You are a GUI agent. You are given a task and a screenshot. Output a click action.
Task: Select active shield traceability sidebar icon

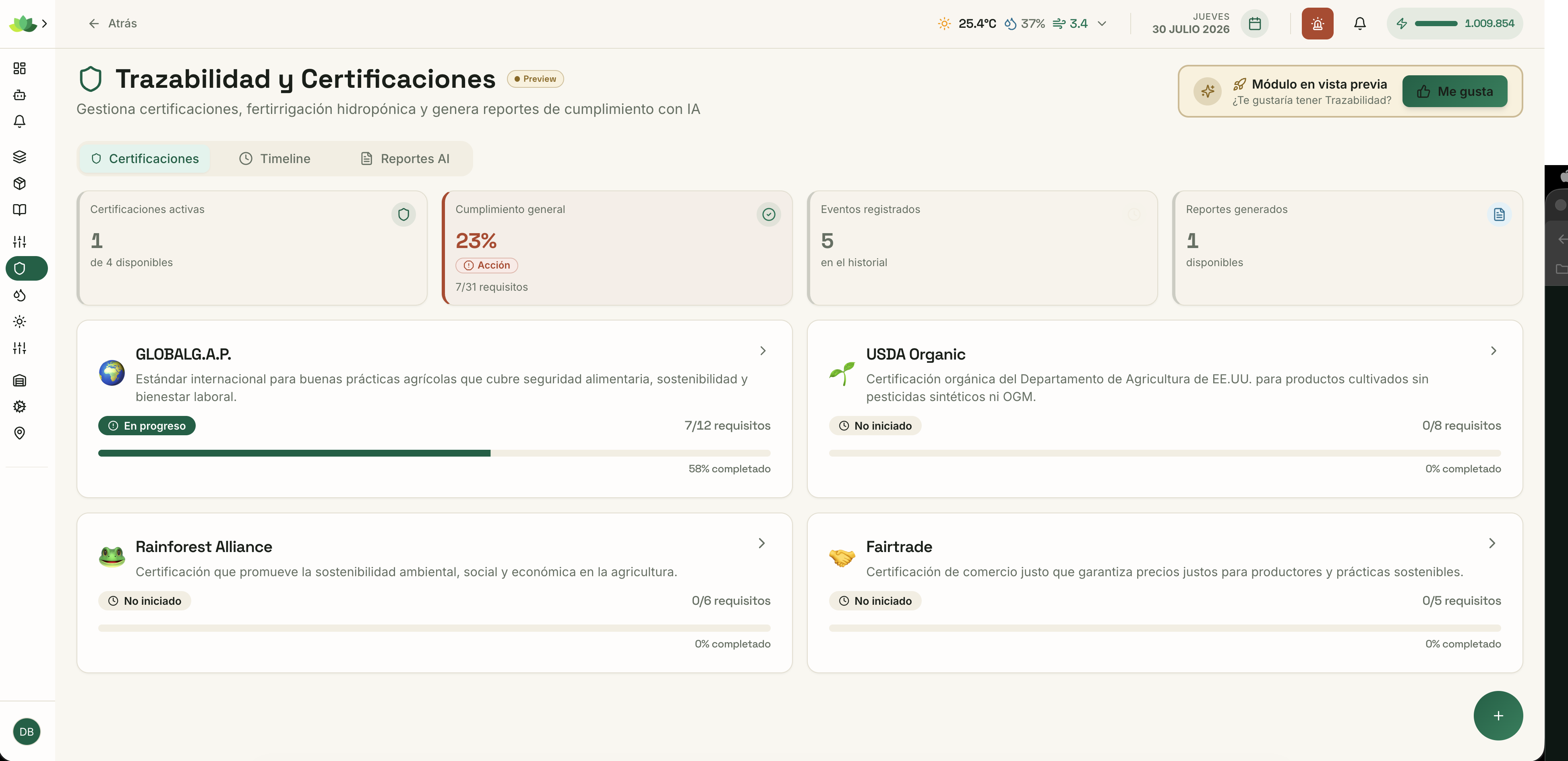(27, 269)
